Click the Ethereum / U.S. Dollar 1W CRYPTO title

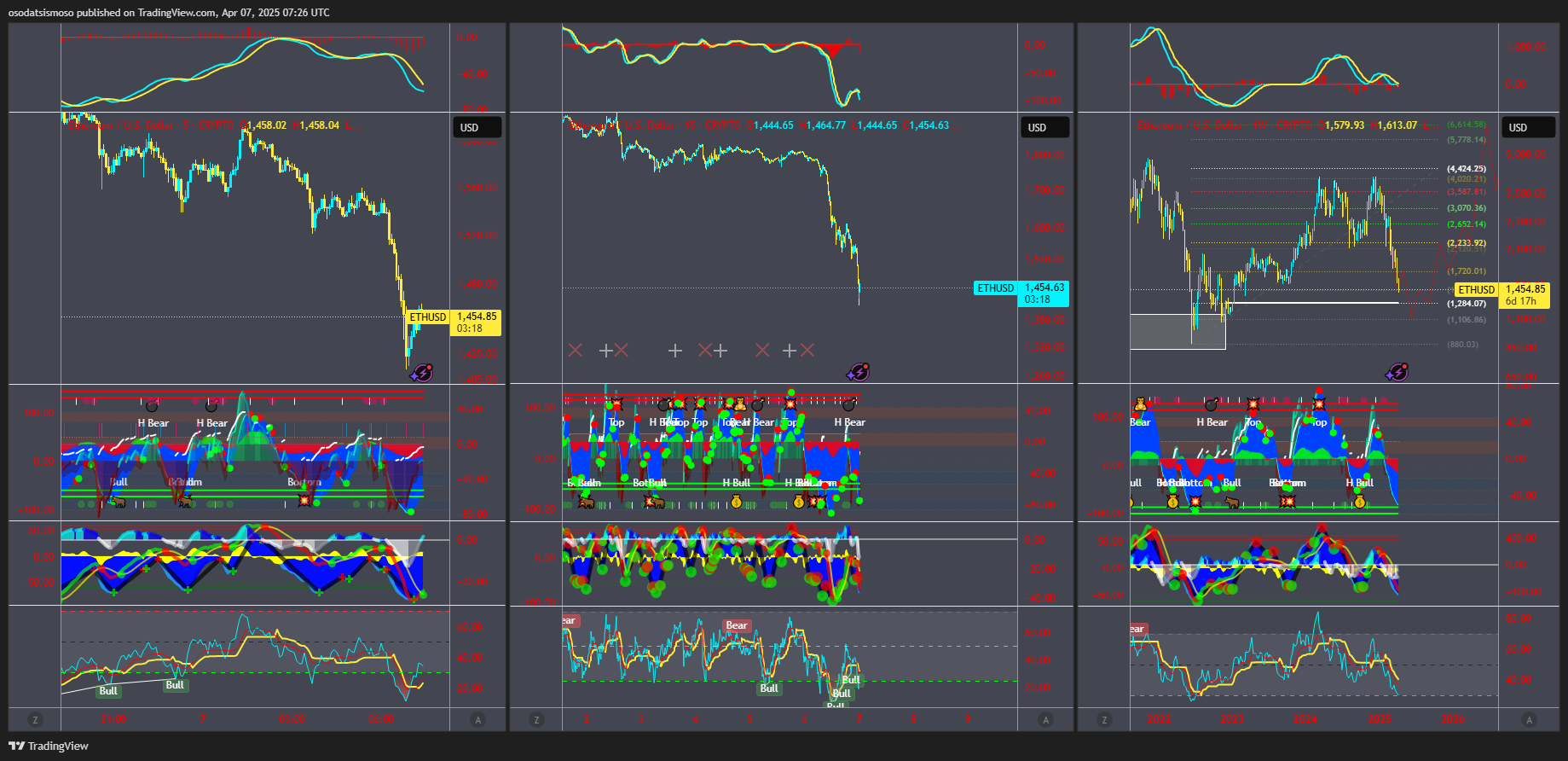click(1224, 125)
